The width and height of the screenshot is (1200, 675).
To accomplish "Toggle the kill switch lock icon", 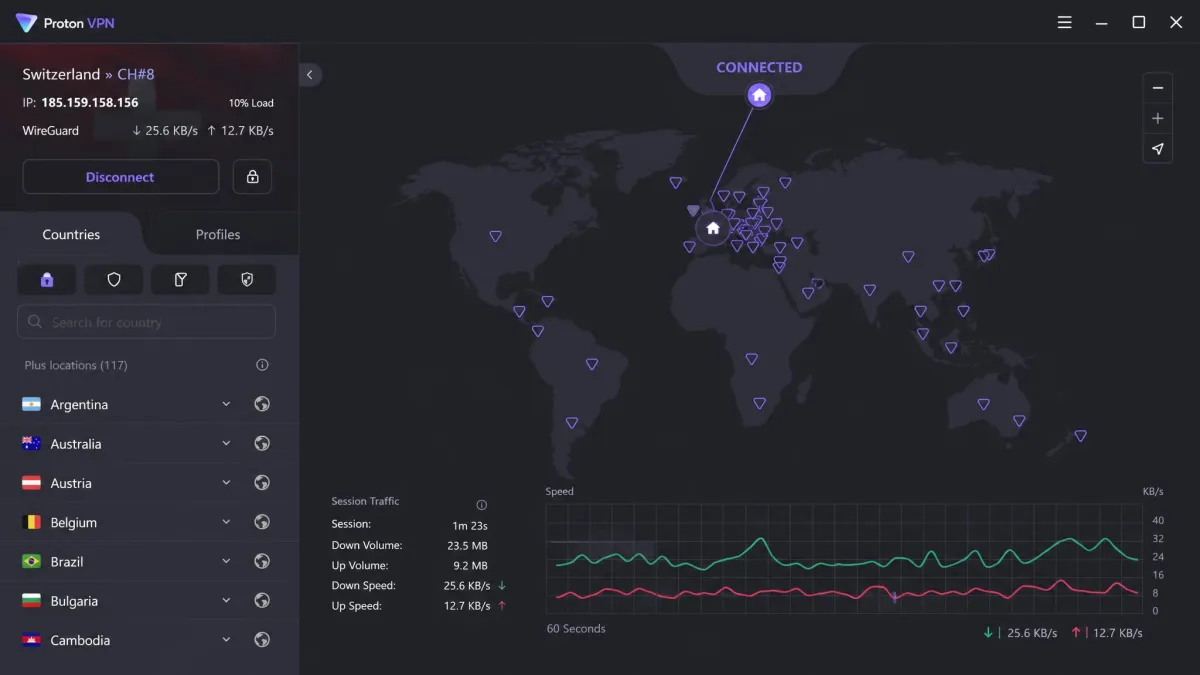I will [252, 177].
